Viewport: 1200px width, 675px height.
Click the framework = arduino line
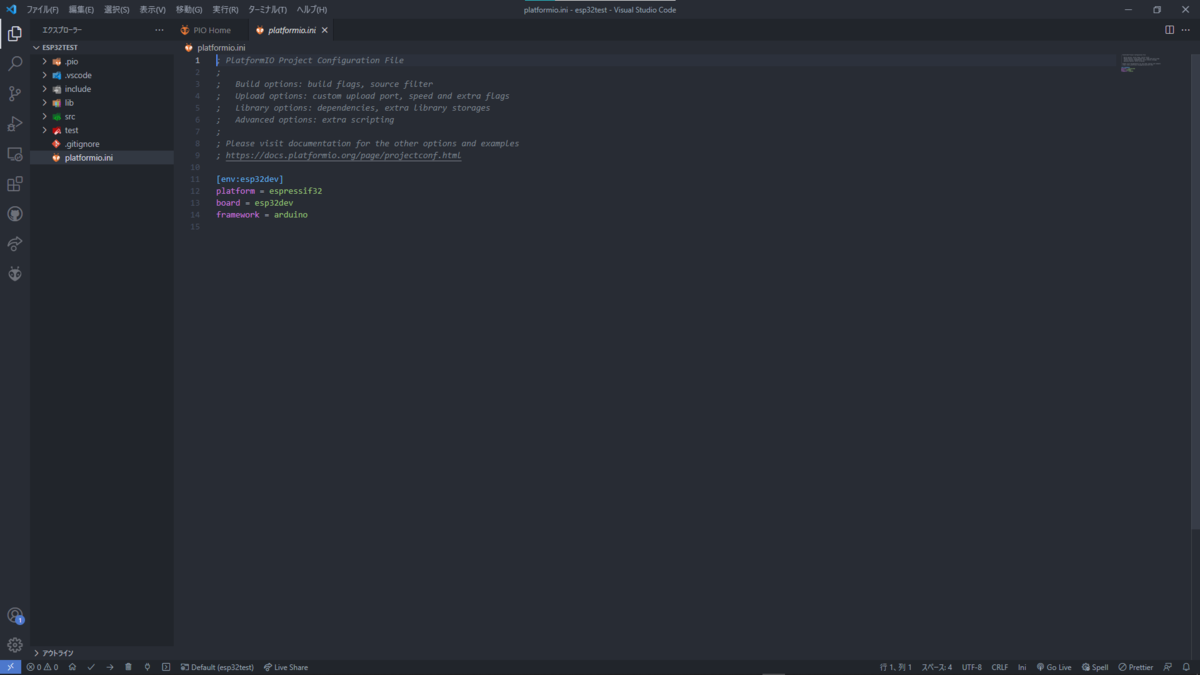click(262, 215)
